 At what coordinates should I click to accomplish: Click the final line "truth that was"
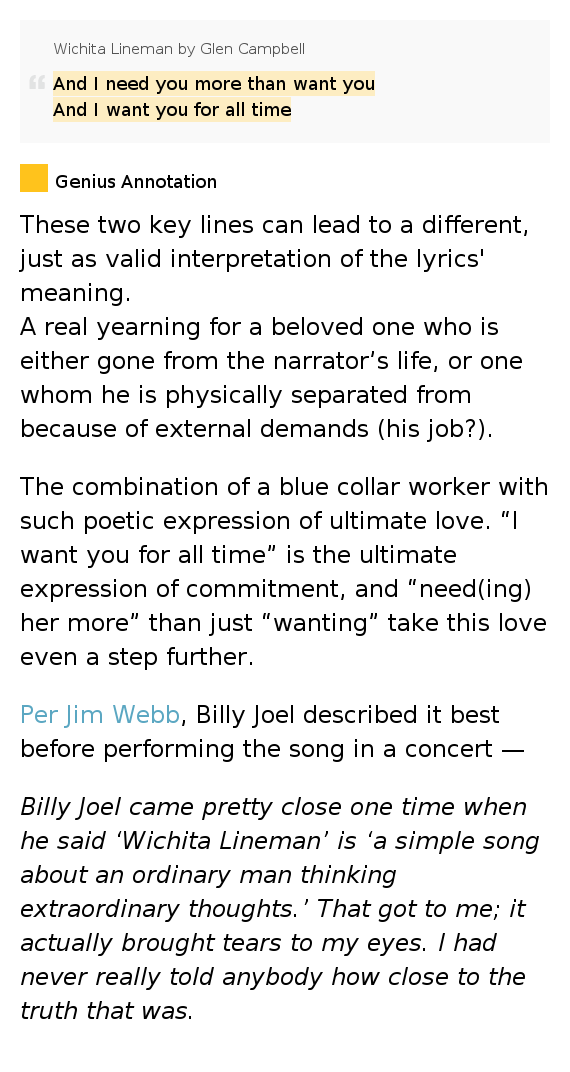pyautogui.click(x=107, y=1011)
